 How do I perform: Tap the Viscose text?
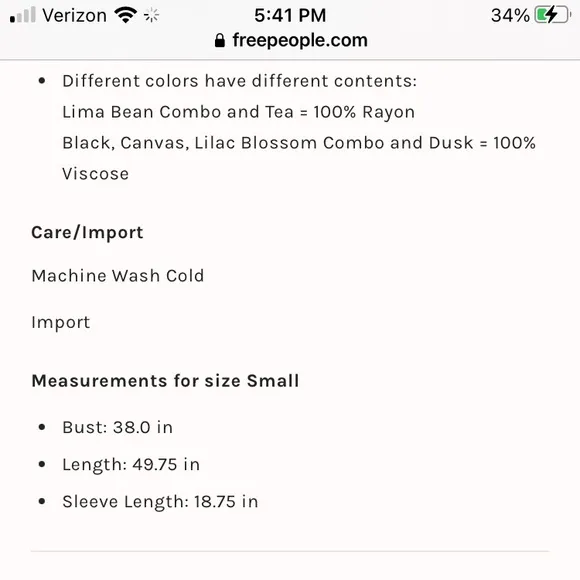pos(95,174)
